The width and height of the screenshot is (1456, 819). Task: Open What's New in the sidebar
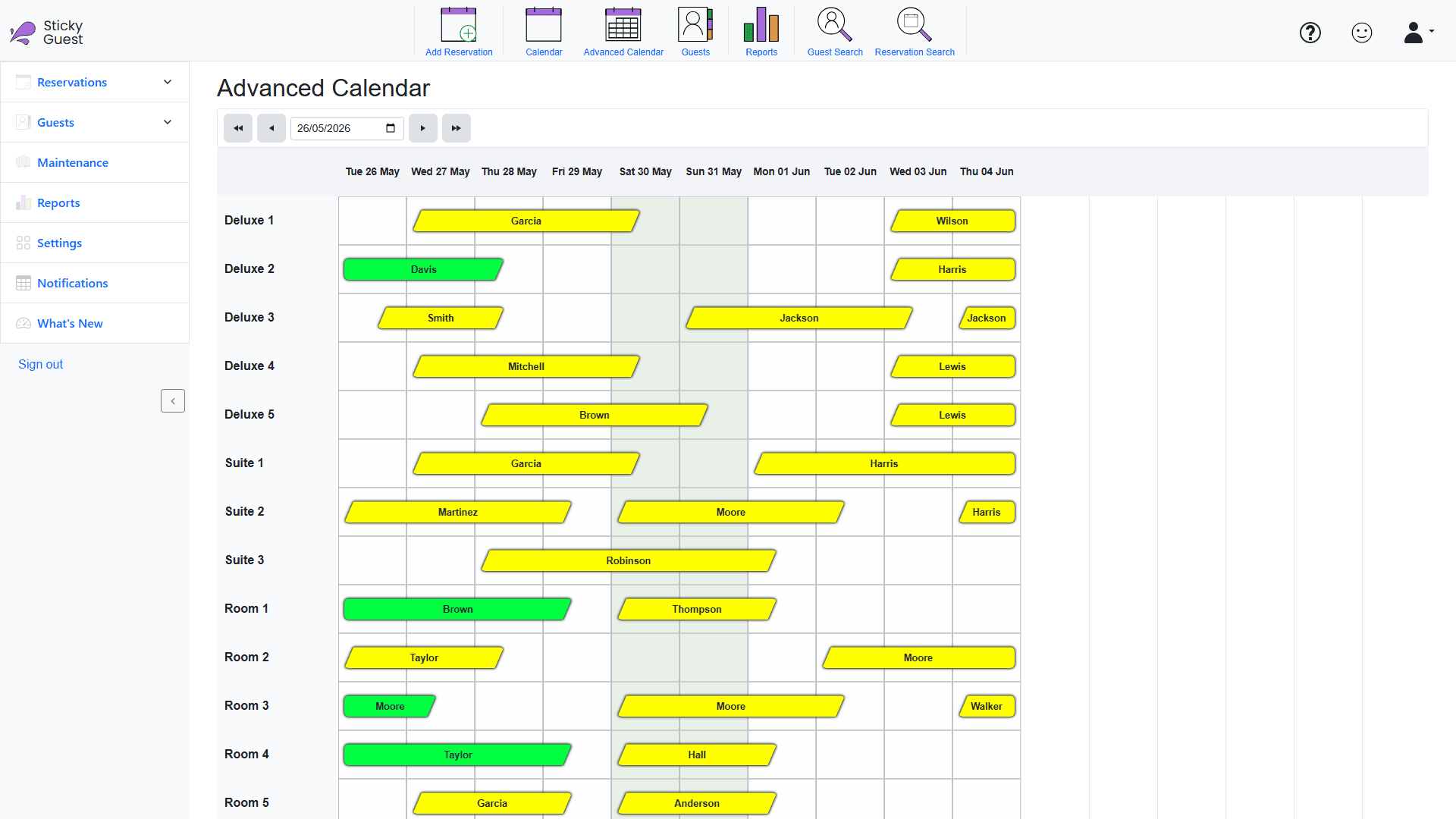[x=95, y=323]
